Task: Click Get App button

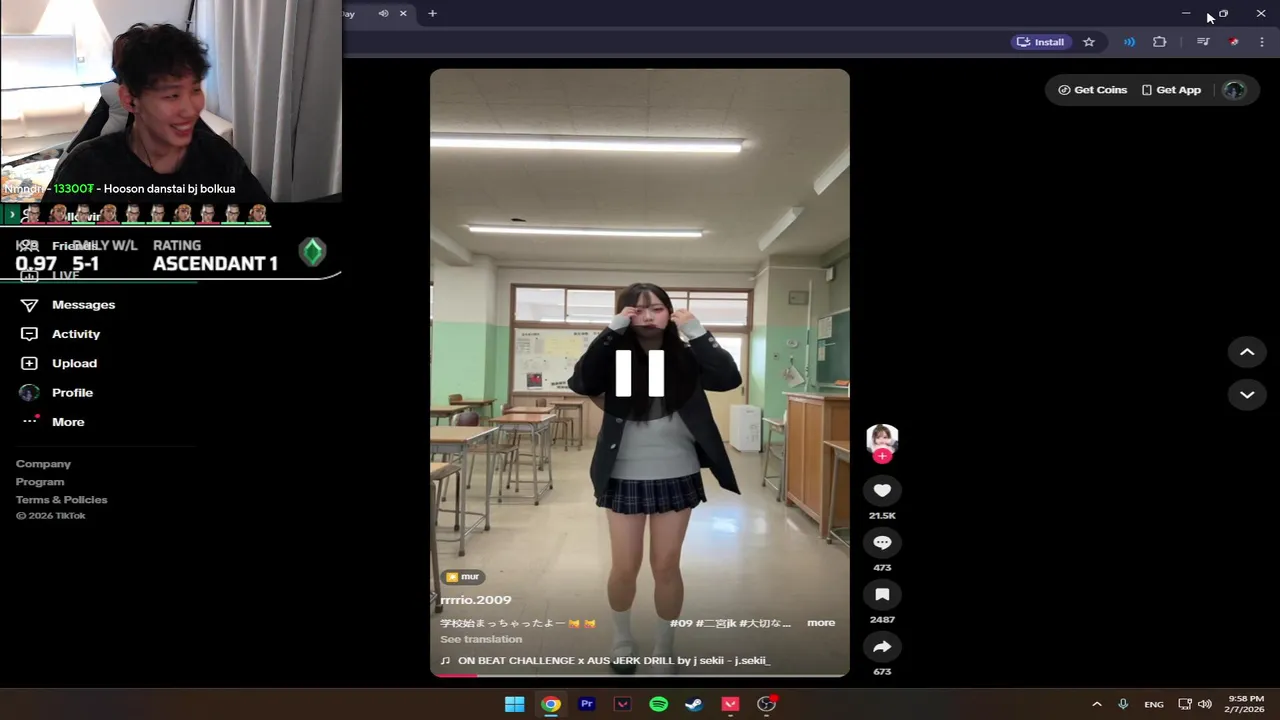Action: click(1171, 90)
